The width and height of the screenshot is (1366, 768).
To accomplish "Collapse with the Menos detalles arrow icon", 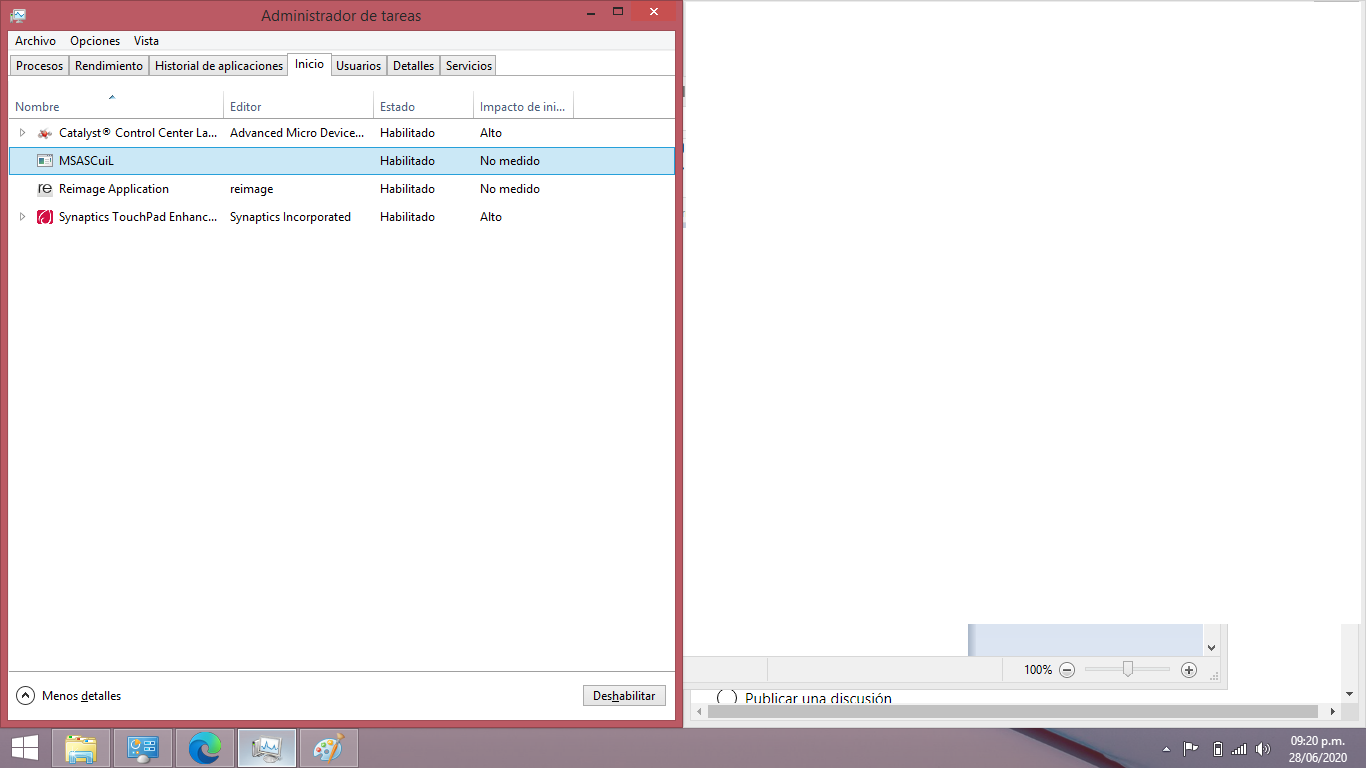I will (x=25, y=696).
